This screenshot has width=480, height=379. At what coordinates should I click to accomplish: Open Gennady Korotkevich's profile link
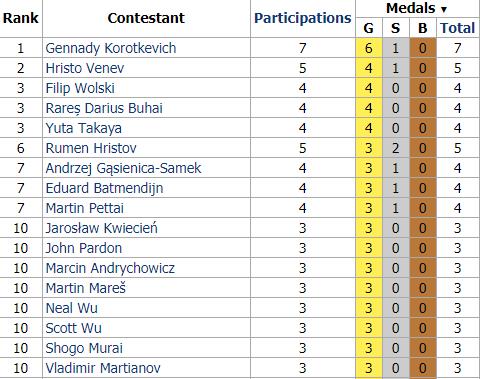[111, 48]
